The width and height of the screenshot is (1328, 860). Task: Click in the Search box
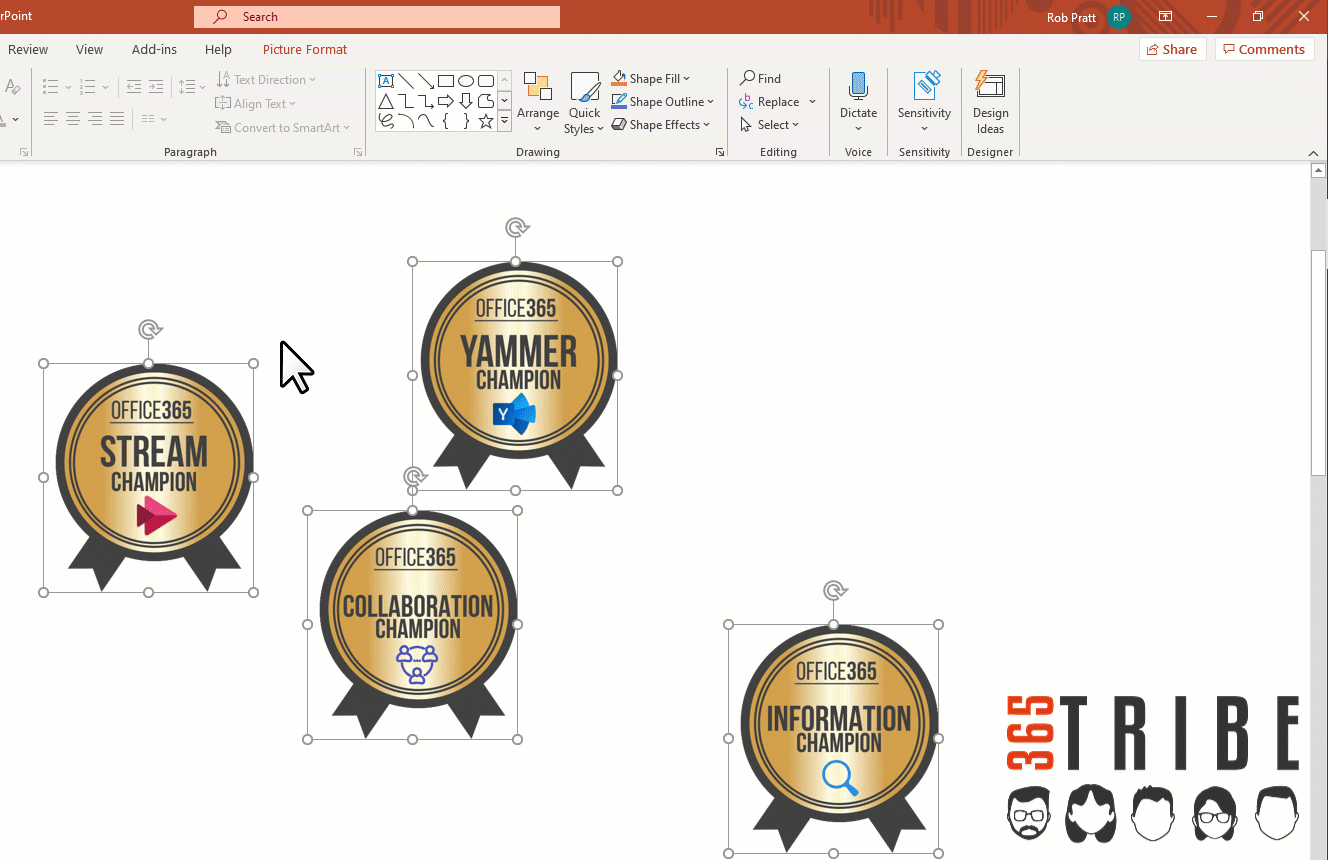click(x=377, y=17)
